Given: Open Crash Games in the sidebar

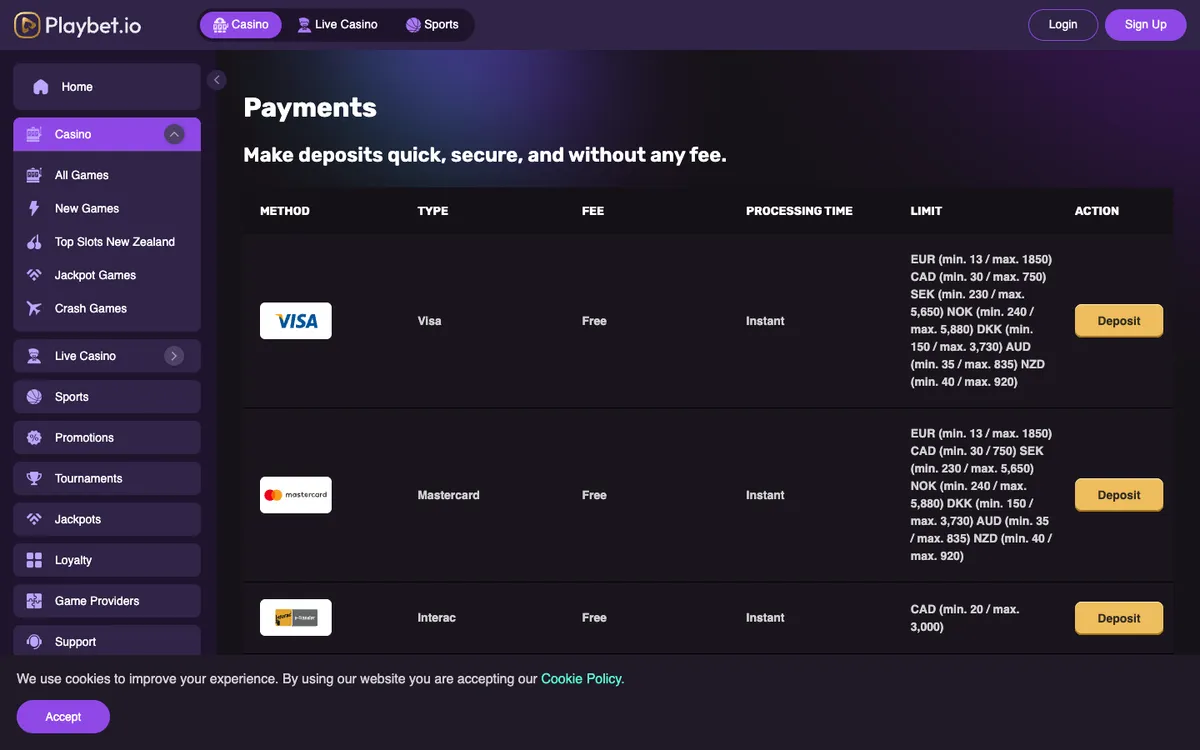Looking at the screenshot, I should click(107, 308).
